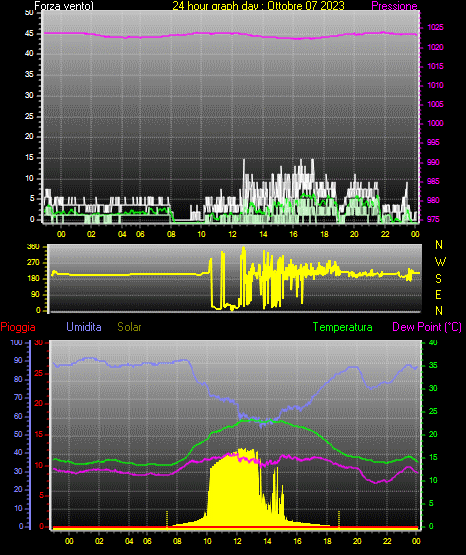Click the '1010' pressure axis value
The image size is (466, 555).
(x=435, y=85)
